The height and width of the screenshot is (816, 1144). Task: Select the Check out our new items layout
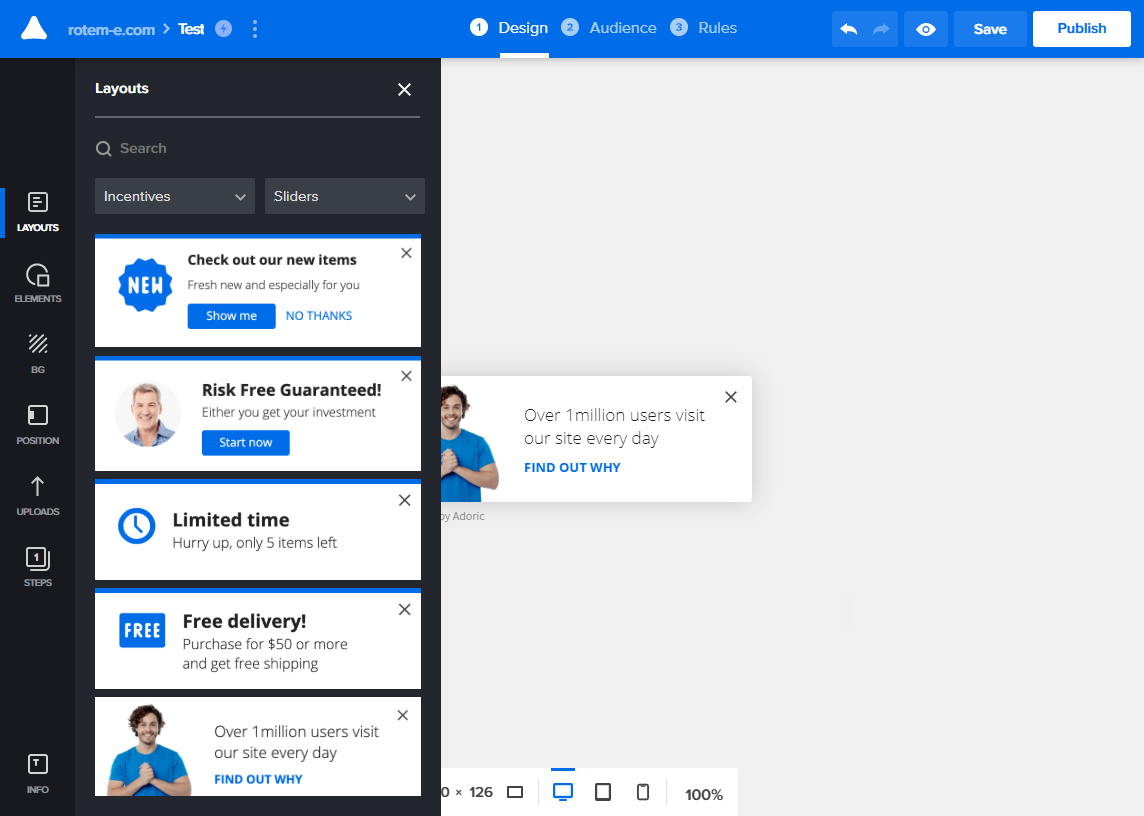pos(258,291)
